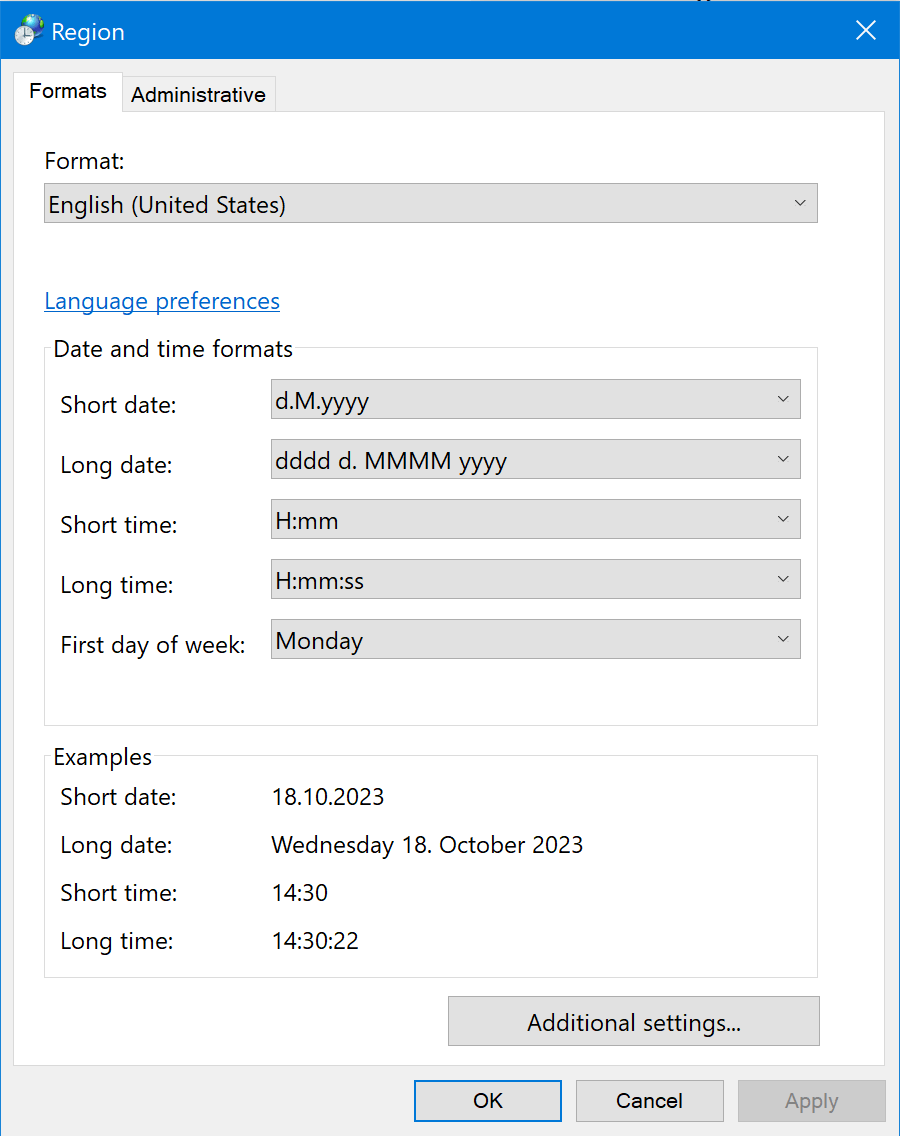The image size is (900, 1136).
Task: Open the Format language dropdown
Action: 430,204
